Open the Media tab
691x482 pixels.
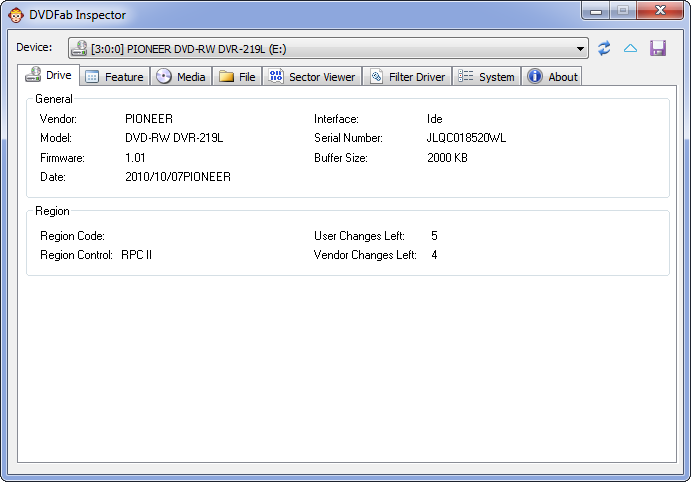(x=181, y=77)
